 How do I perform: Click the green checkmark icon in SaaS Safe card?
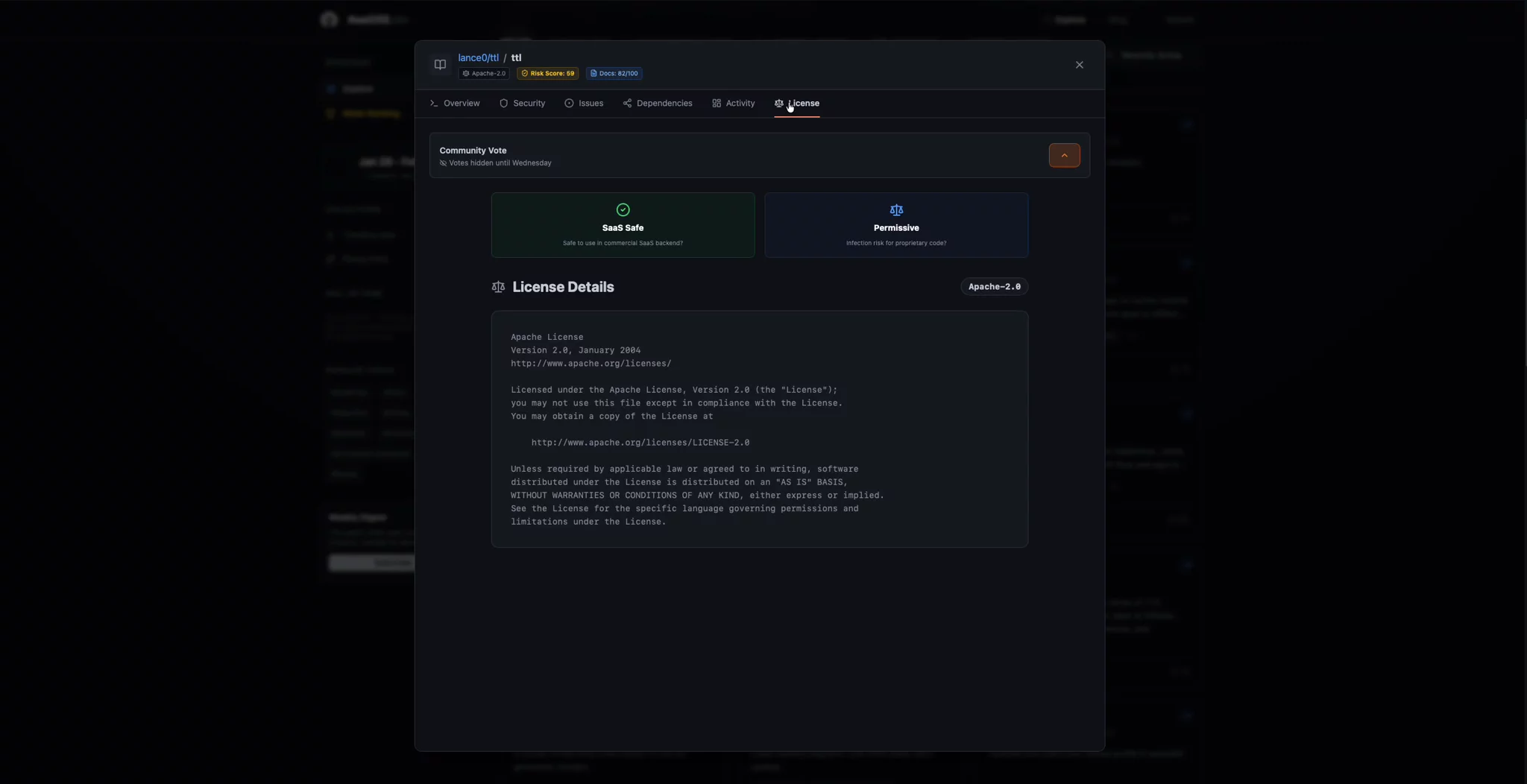coord(622,209)
